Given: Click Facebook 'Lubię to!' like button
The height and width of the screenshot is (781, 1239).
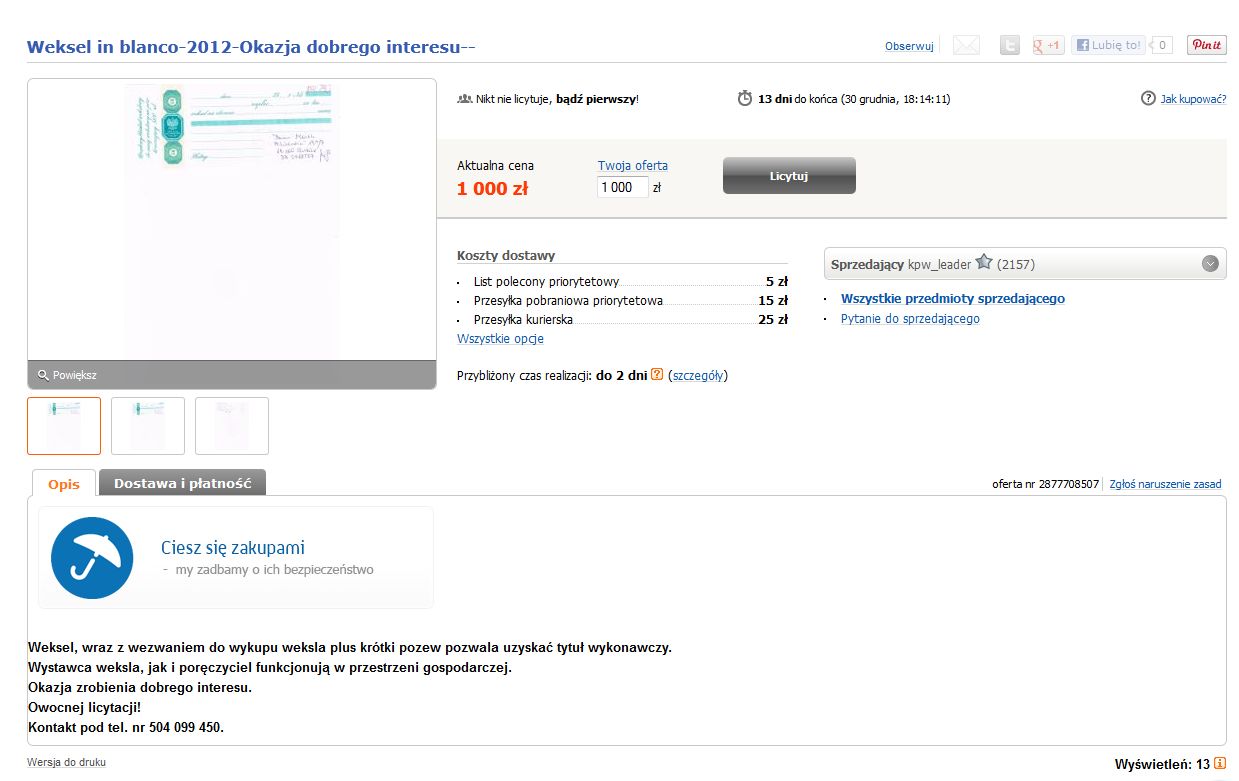Looking at the screenshot, I should (x=1108, y=45).
